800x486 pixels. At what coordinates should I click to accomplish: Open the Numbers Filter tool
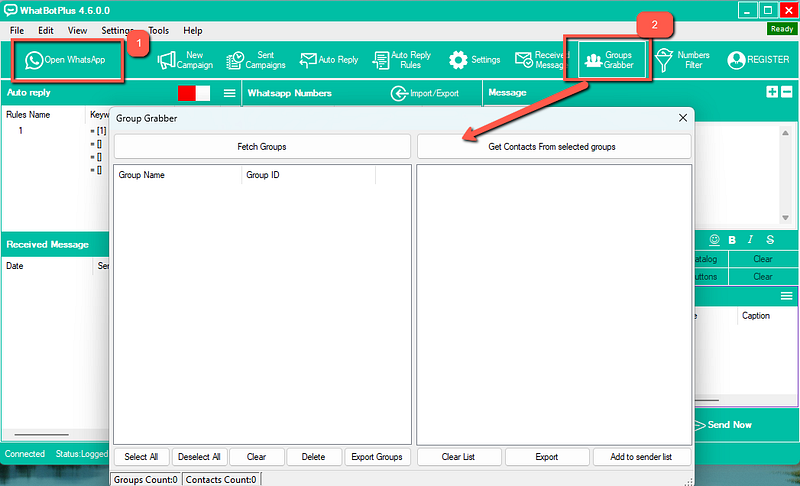pyautogui.click(x=683, y=60)
